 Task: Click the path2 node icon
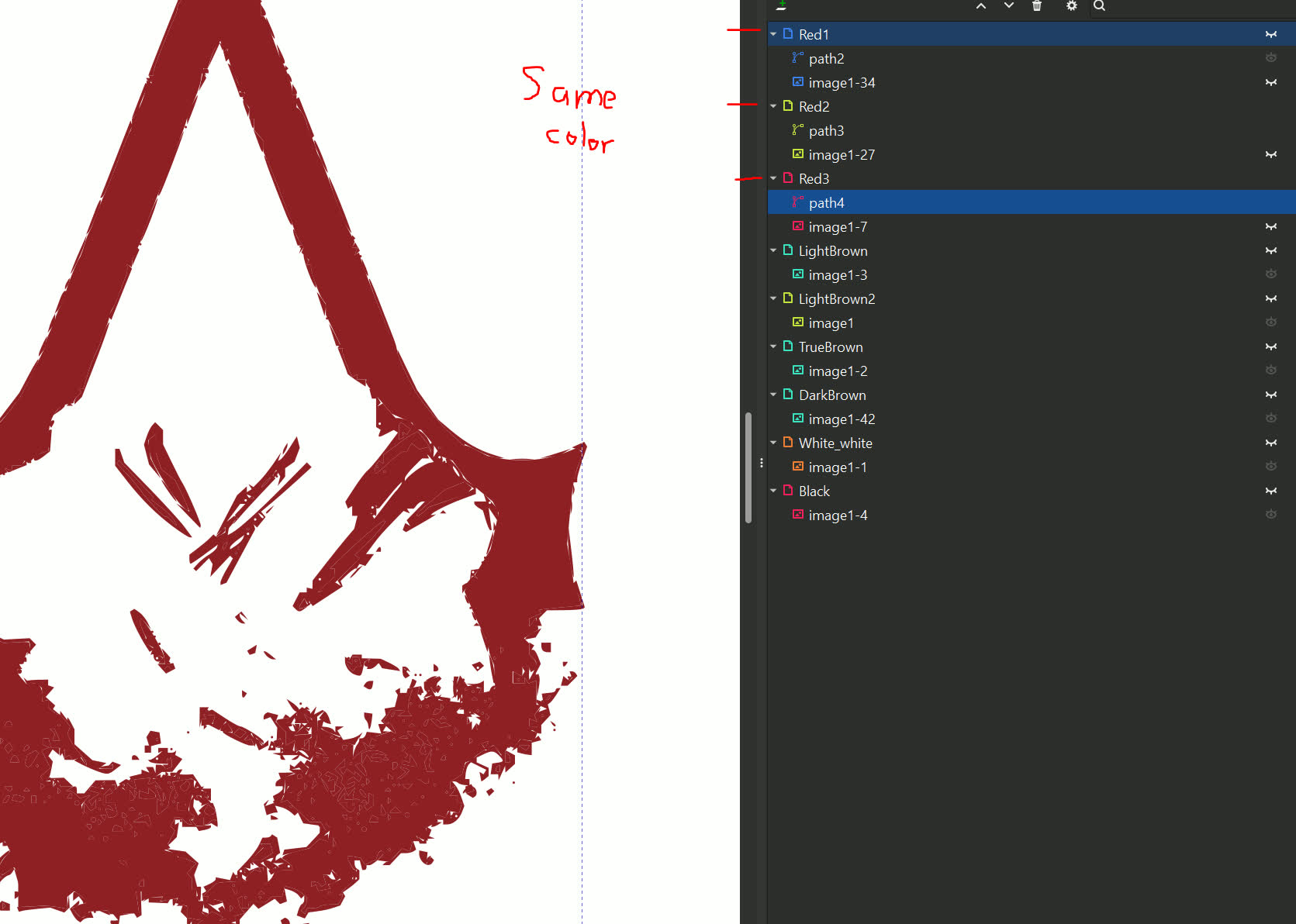point(797,57)
